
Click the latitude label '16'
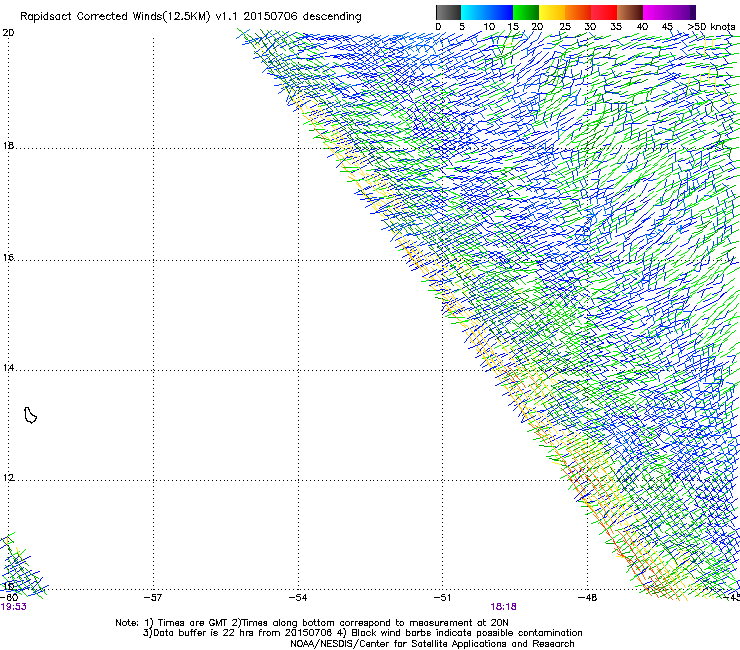(x=8, y=257)
